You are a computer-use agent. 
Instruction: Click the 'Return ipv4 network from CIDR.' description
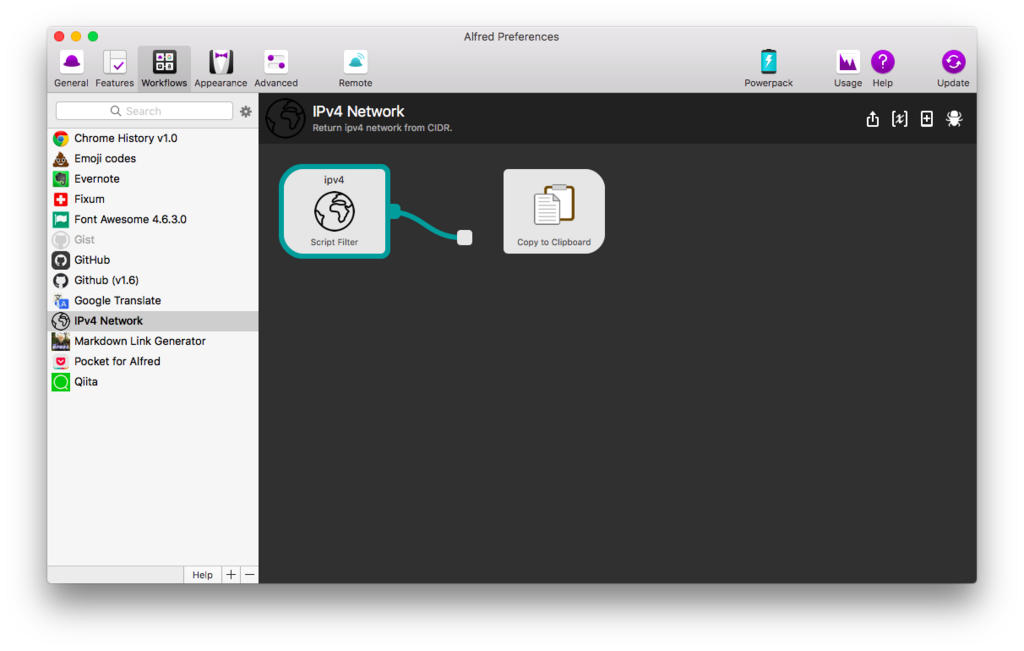[x=382, y=128]
